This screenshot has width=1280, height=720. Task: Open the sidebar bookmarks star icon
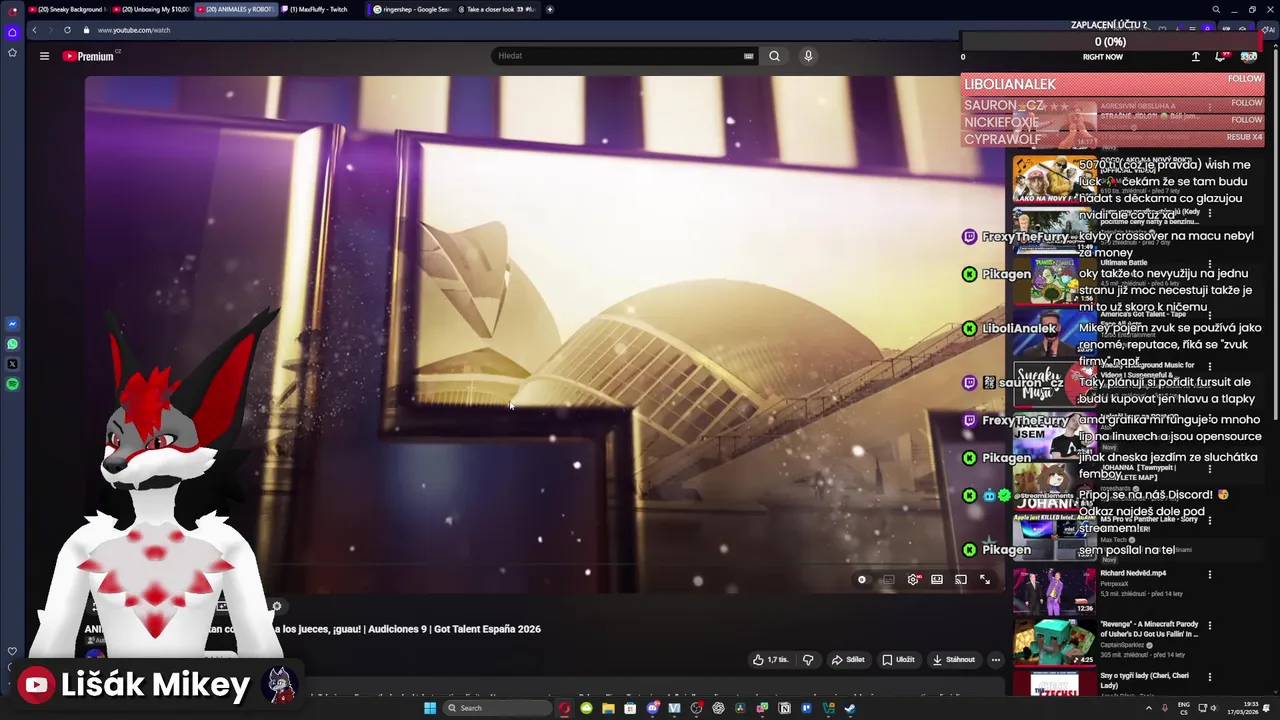tap(12, 52)
